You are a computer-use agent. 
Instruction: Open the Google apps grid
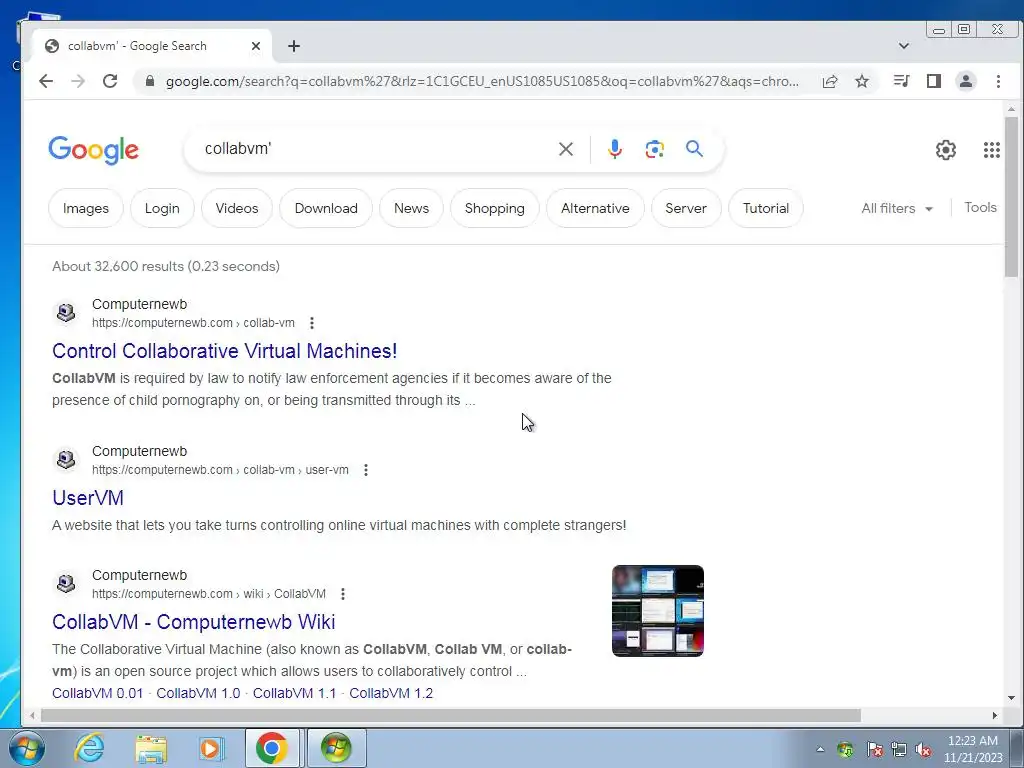click(991, 150)
